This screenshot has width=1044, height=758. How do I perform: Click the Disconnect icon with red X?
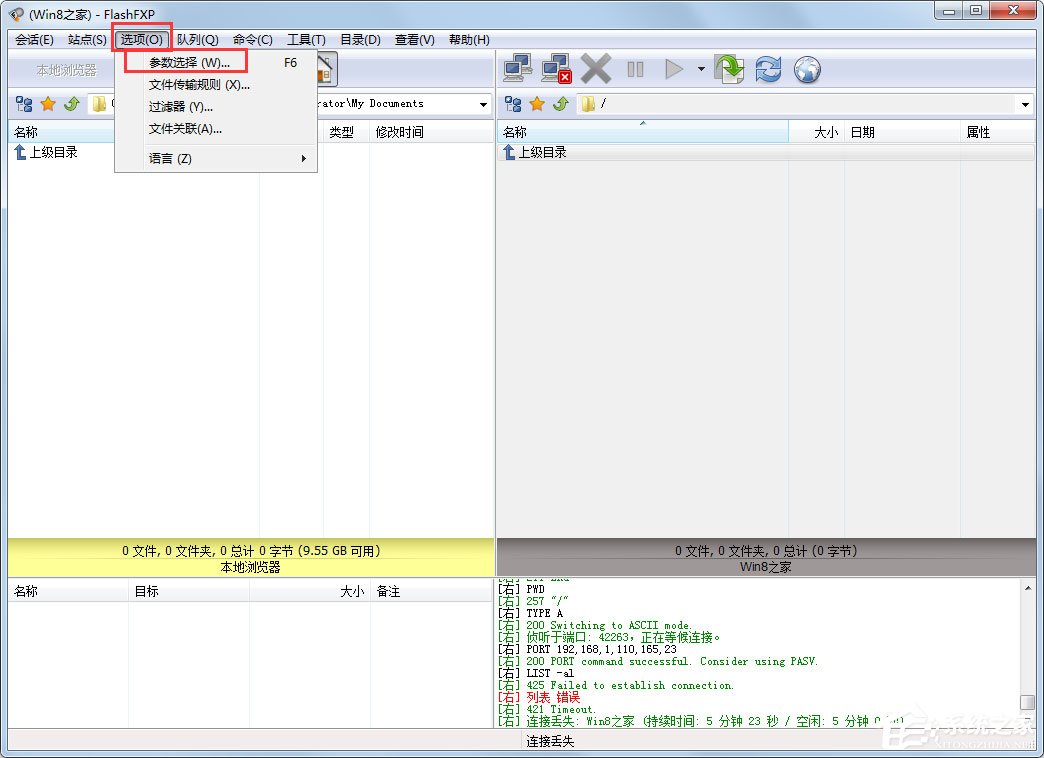click(555, 69)
